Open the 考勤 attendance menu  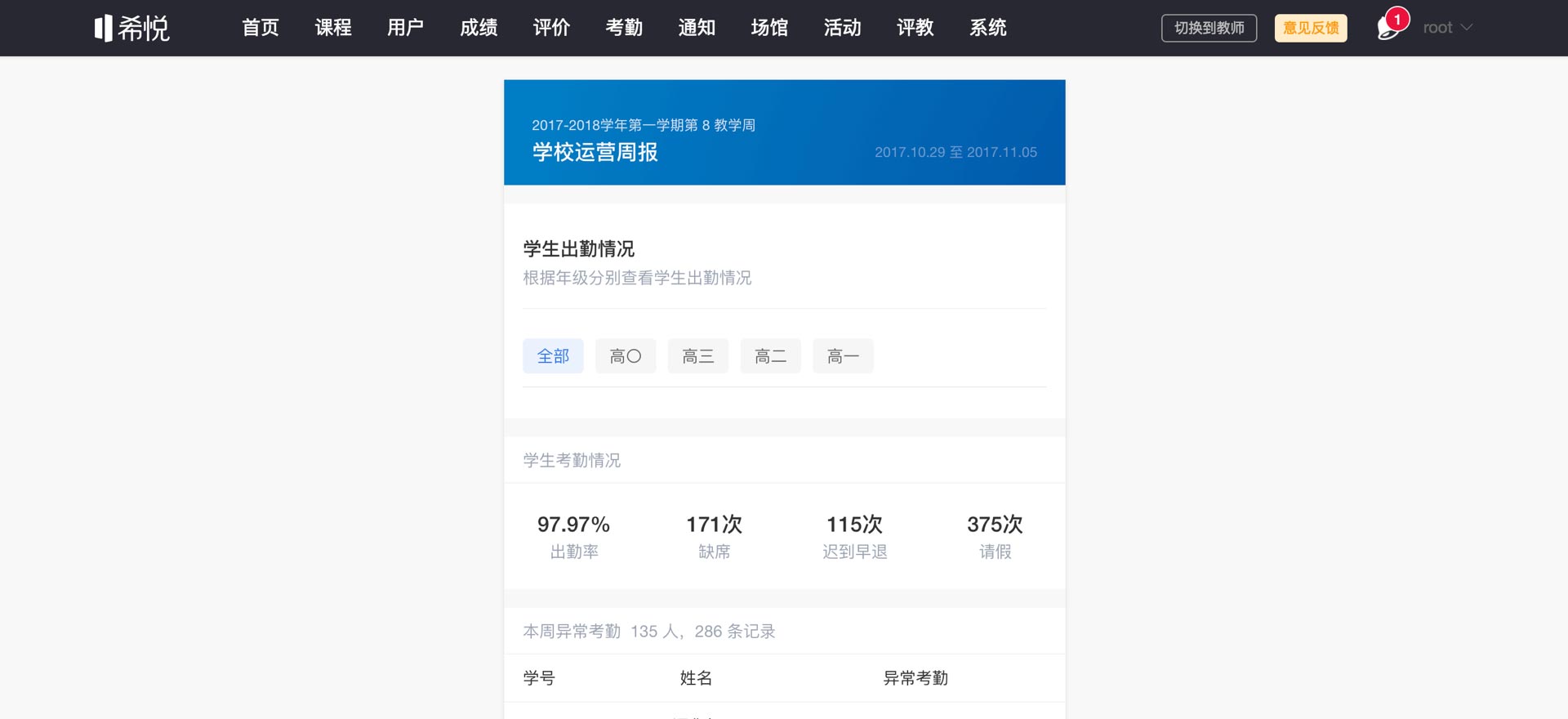[624, 28]
